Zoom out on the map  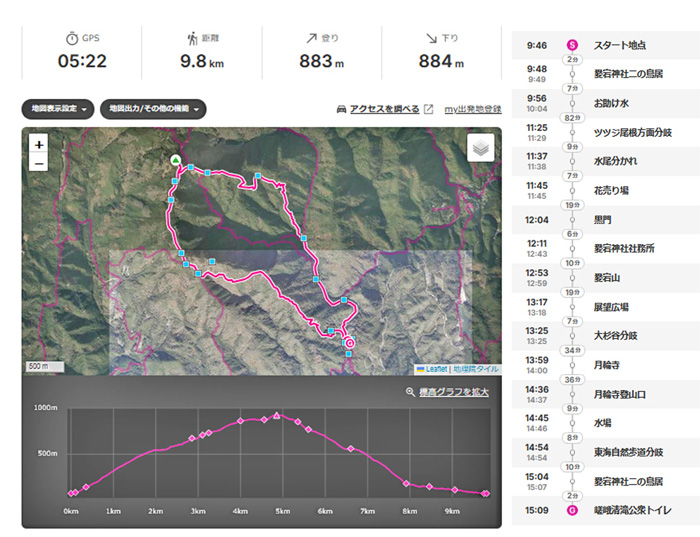(39, 164)
